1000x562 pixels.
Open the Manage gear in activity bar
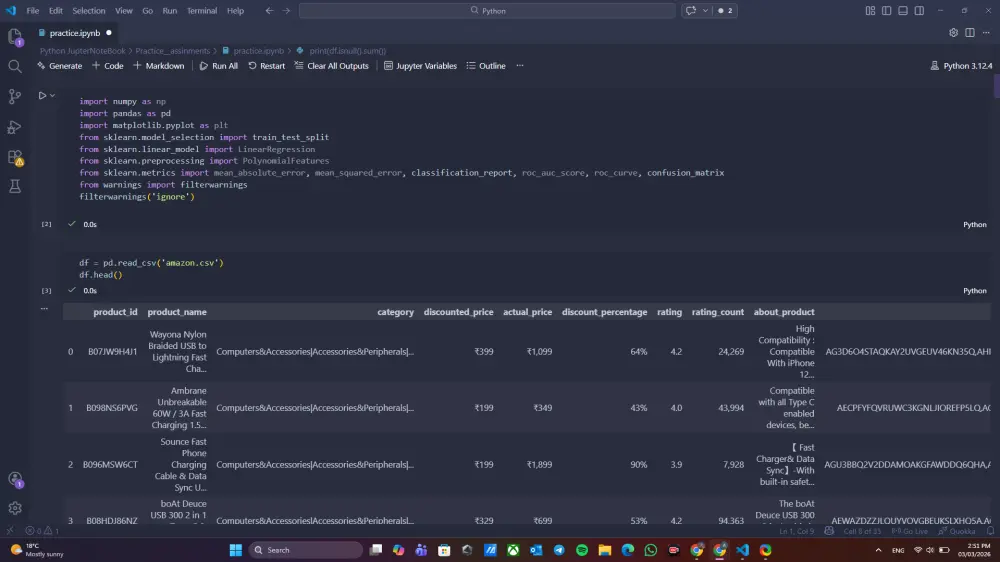(x=15, y=508)
